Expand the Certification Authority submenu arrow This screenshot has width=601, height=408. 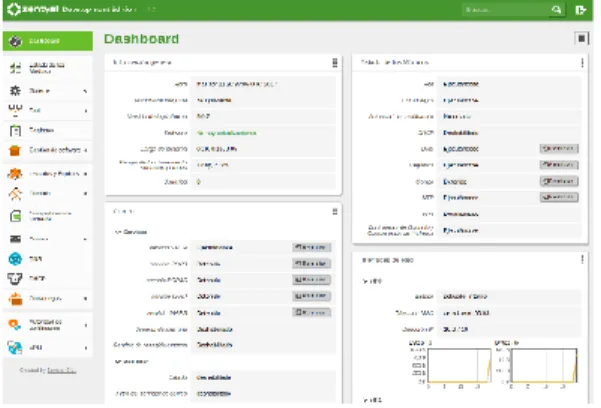pos(85,325)
